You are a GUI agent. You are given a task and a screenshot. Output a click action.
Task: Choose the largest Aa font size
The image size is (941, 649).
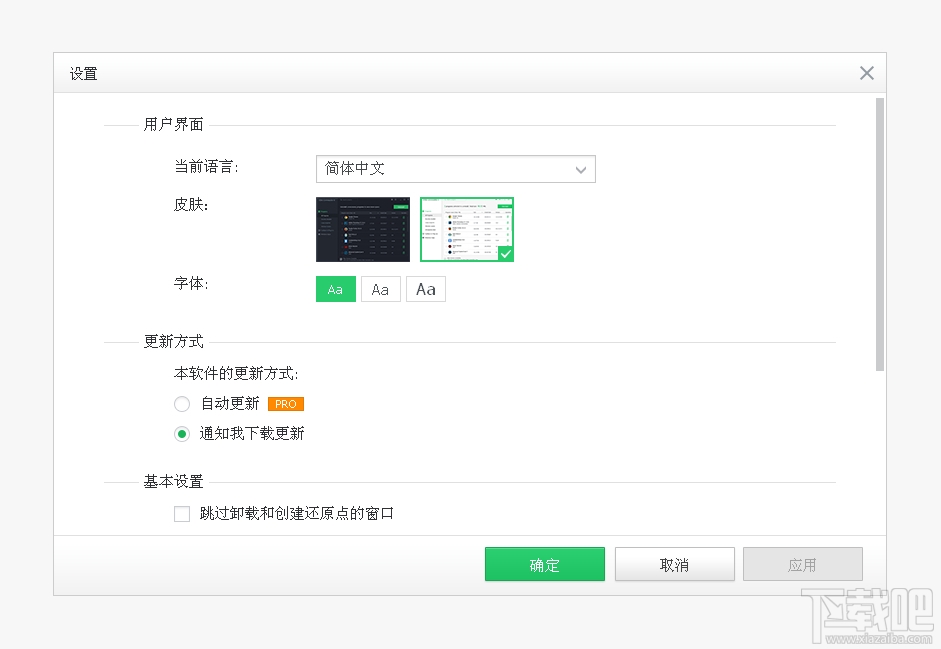tap(425, 289)
